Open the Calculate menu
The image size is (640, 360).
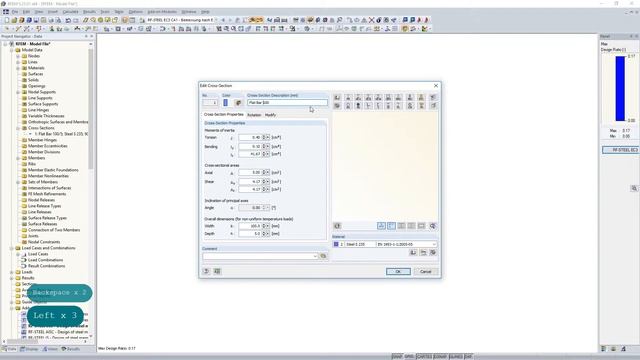(x=70, y=12)
